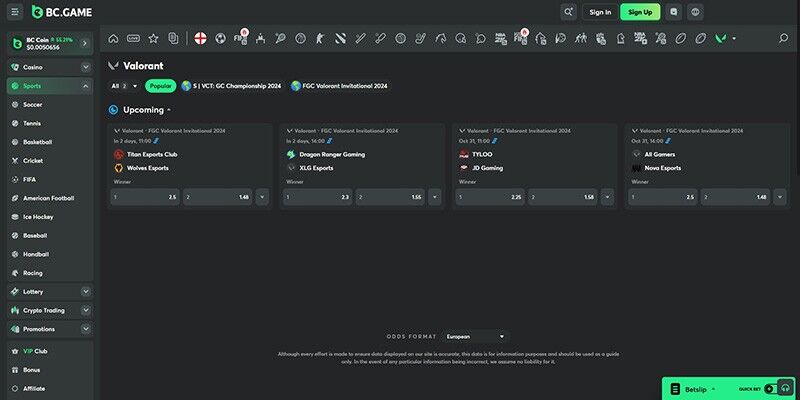Screen dimensions: 800x400
Task: Open Racing in the sidebar
Action: click(x=50, y=273)
